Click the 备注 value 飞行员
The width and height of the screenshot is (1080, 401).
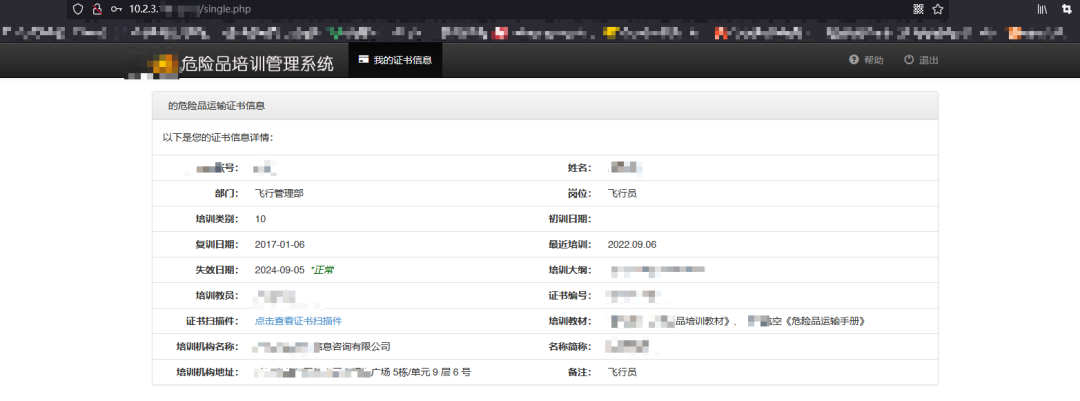pyautogui.click(x=622, y=372)
